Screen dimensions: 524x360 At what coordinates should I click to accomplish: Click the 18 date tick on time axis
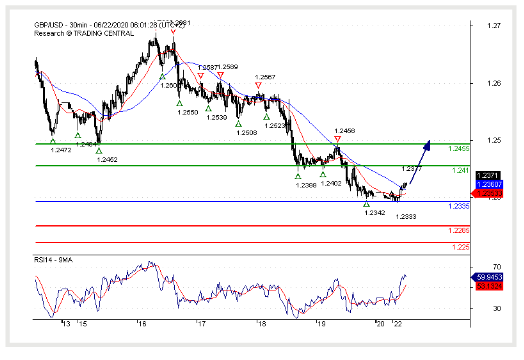[262, 324]
